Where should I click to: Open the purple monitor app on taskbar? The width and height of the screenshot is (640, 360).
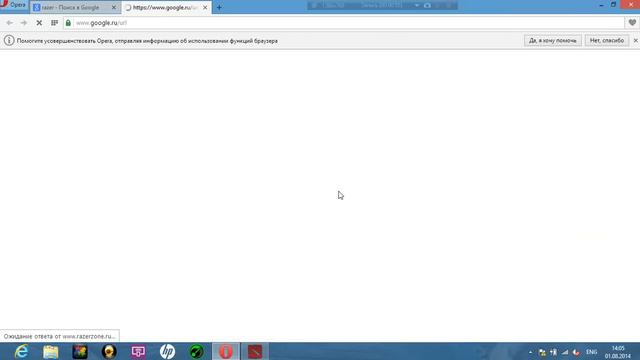(138, 351)
